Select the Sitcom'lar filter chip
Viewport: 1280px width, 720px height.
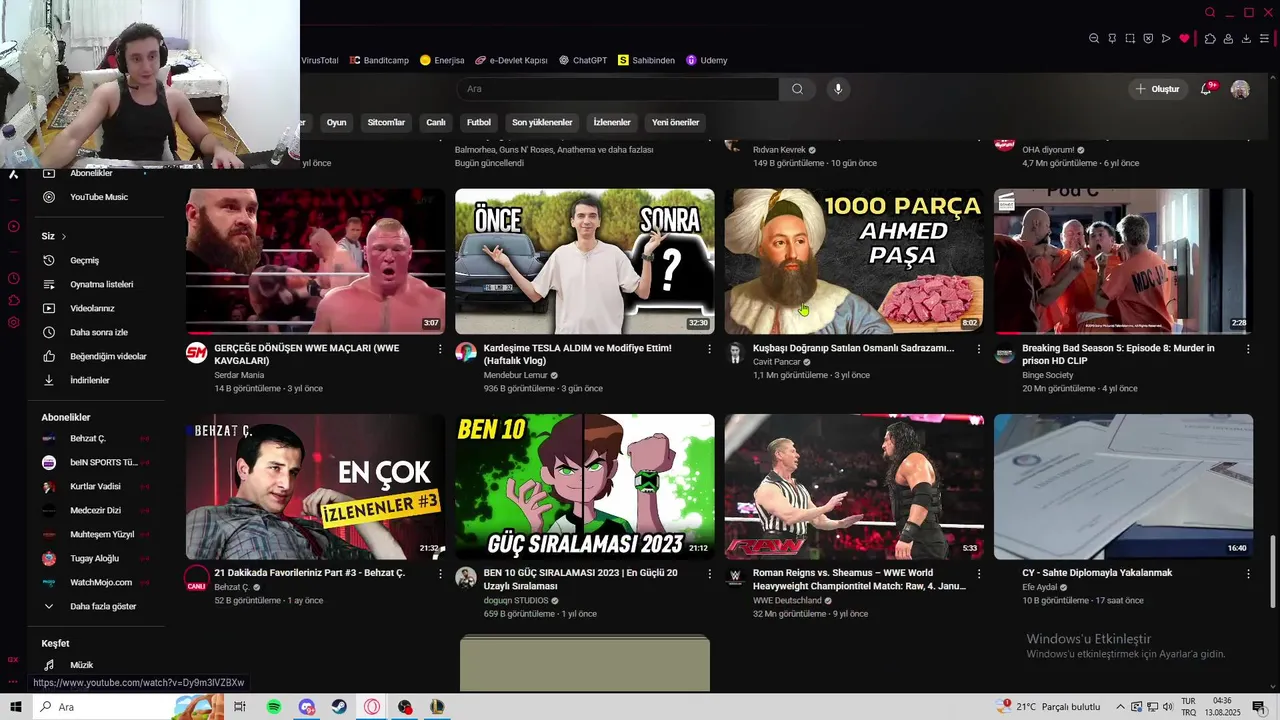[x=386, y=122]
